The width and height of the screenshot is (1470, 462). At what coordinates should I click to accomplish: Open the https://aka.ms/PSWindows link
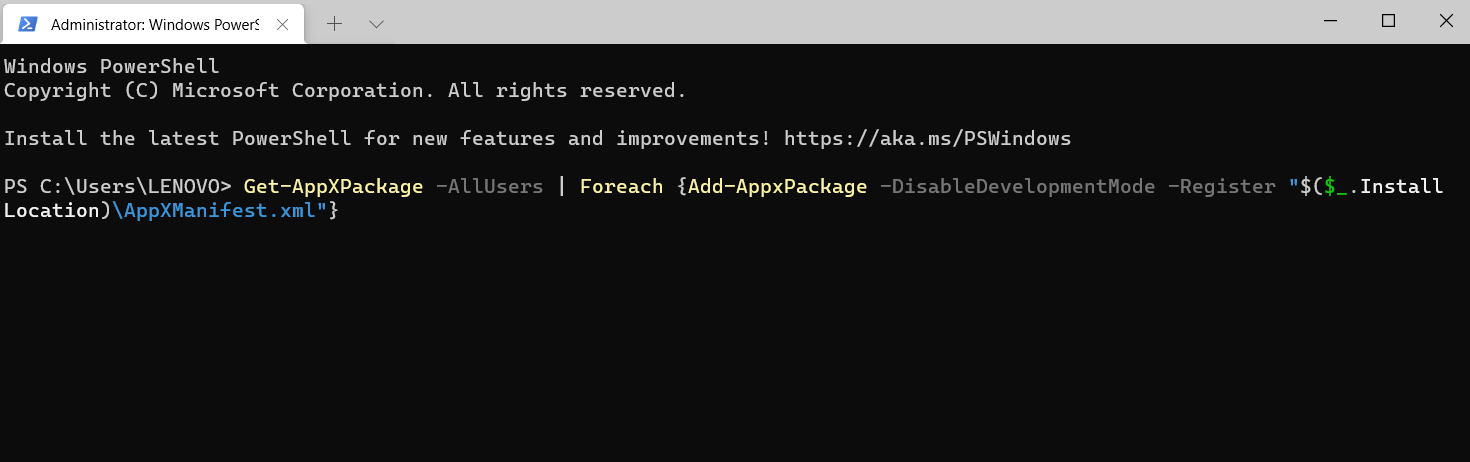click(927, 138)
